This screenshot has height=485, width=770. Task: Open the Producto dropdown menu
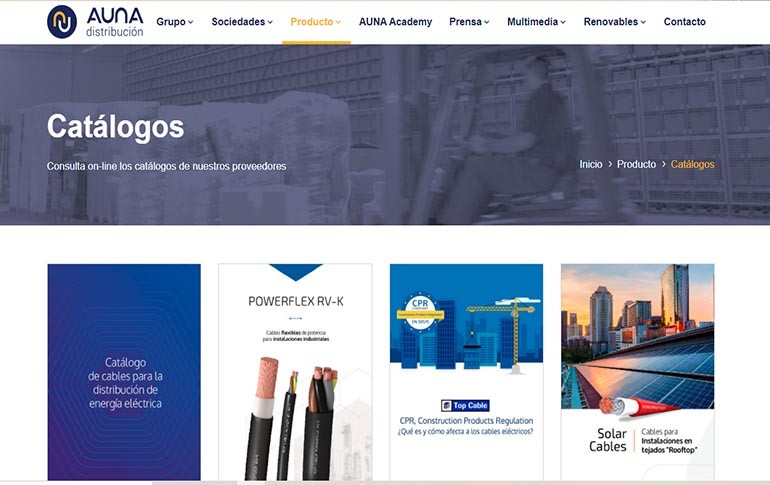tap(316, 22)
